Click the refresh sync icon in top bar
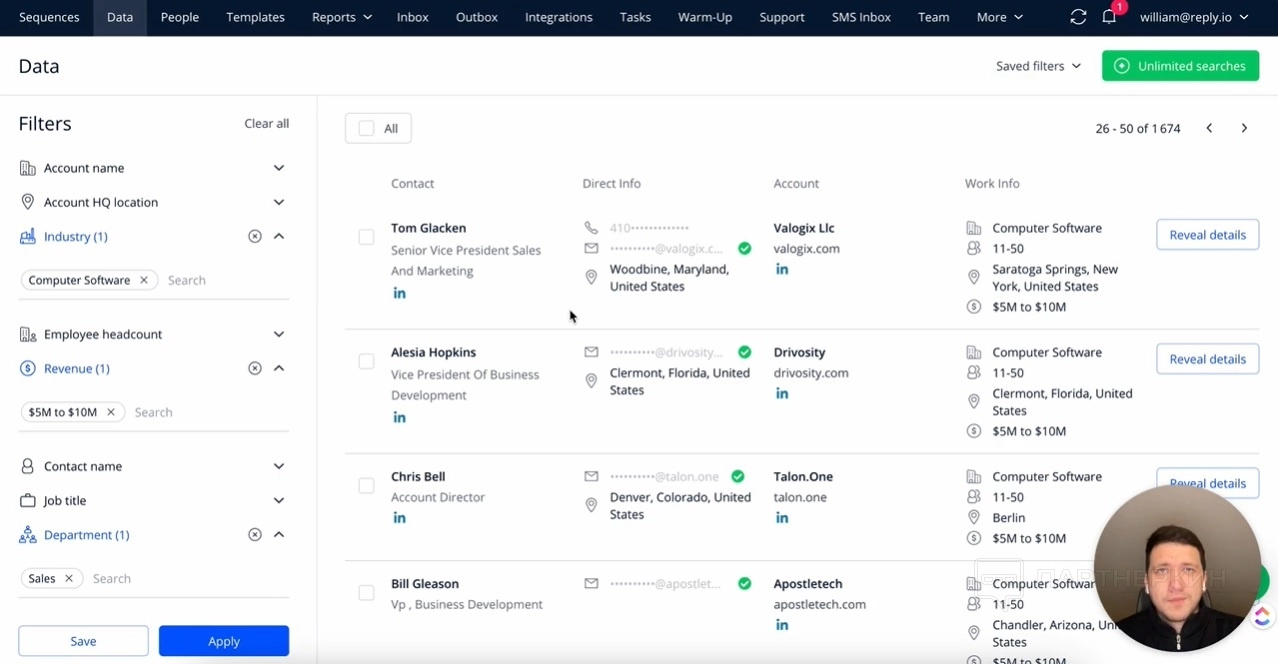The height and width of the screenshot is (664, 1278). tap(1078, 17)
